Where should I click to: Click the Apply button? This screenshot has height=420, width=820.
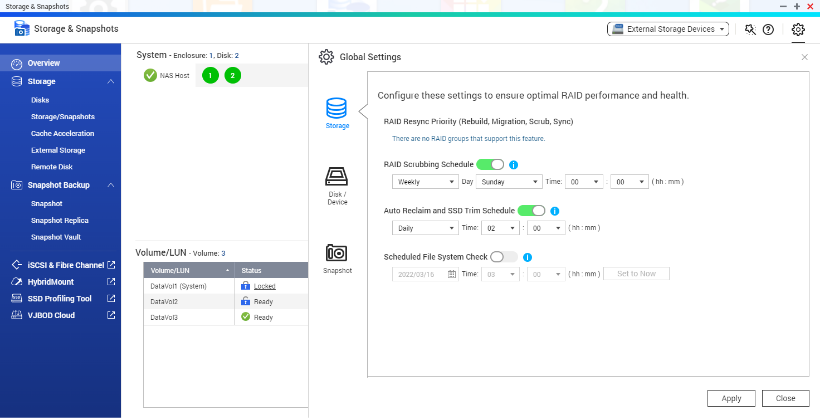click(731, 398)
